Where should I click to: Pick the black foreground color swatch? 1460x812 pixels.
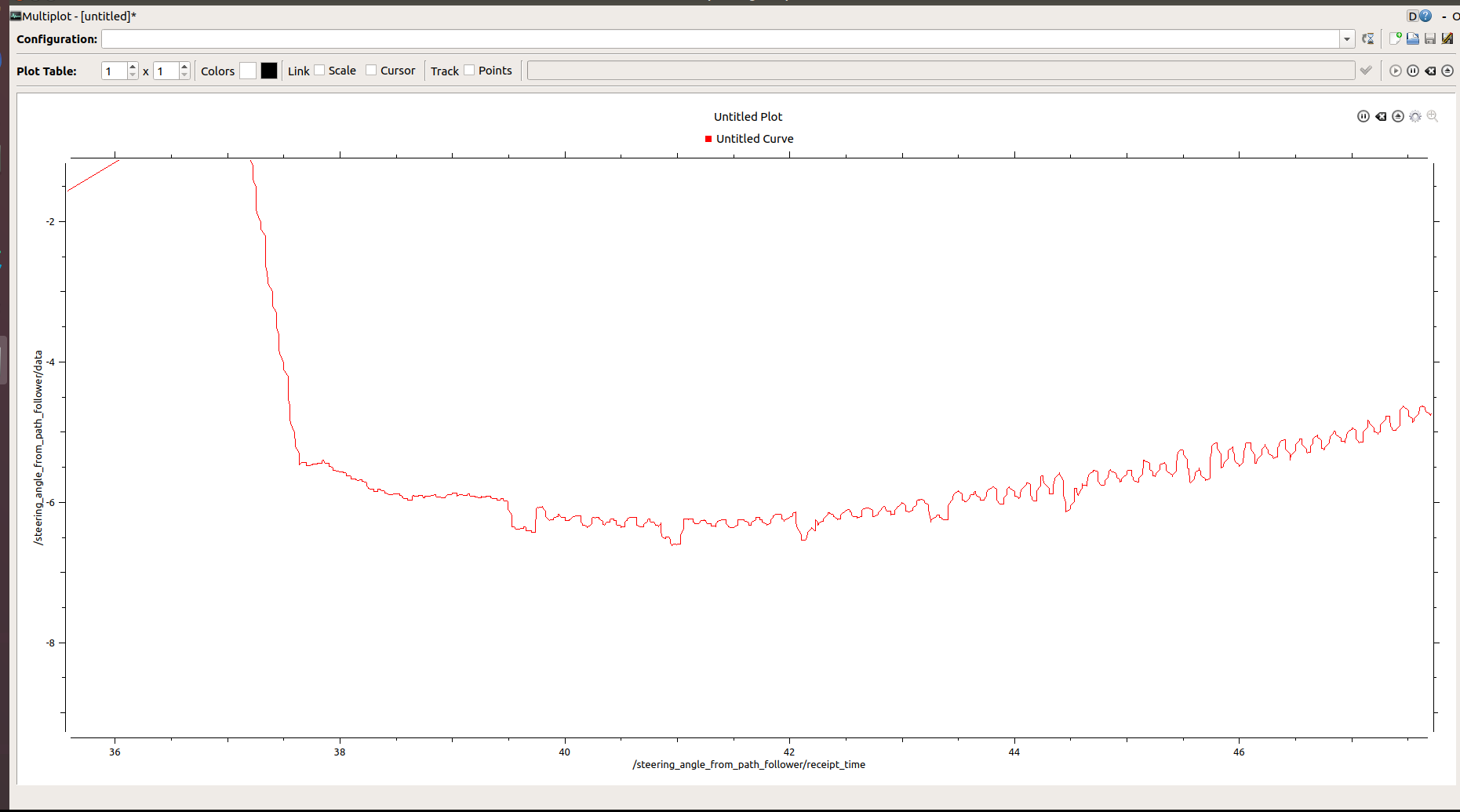click(269, 71)
